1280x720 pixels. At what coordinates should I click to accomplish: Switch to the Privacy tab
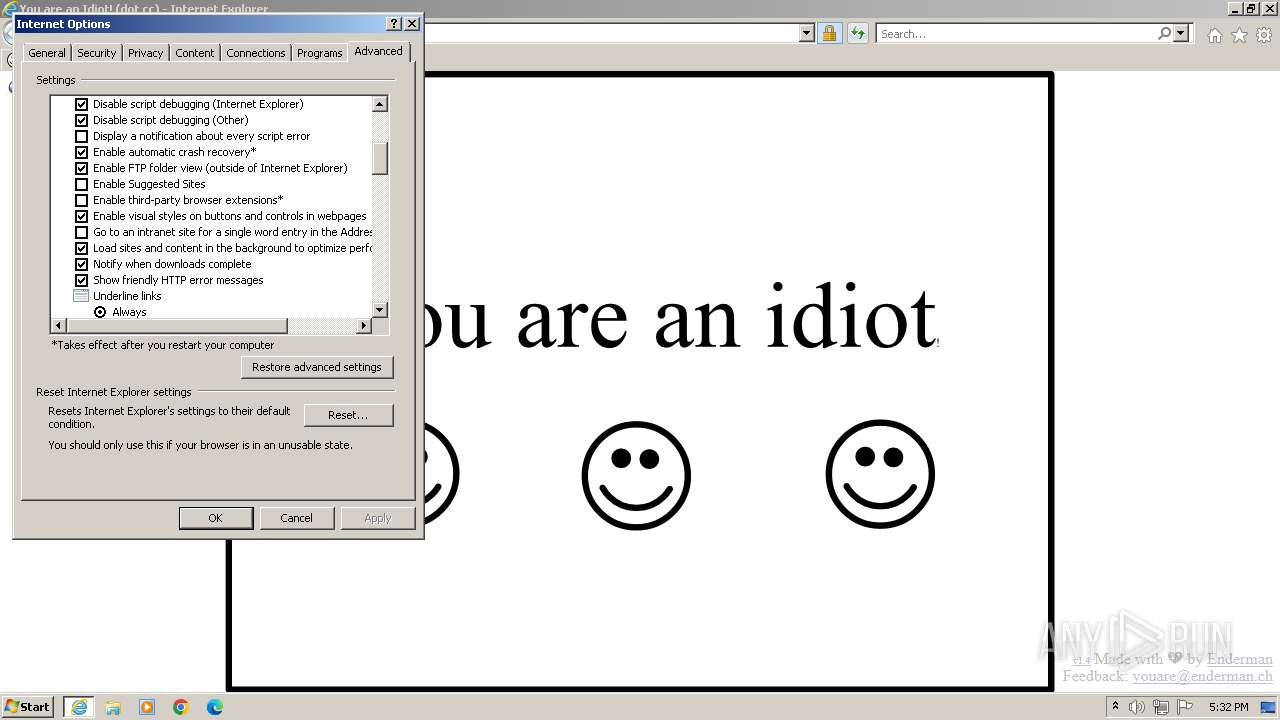click(145, 53)
